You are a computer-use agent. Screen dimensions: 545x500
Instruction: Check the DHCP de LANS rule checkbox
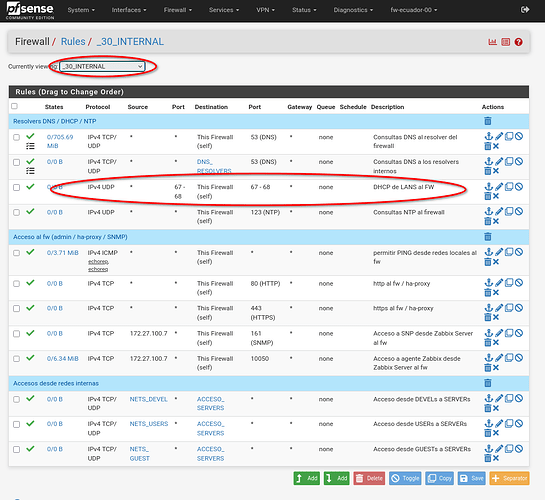click(16, 188)
